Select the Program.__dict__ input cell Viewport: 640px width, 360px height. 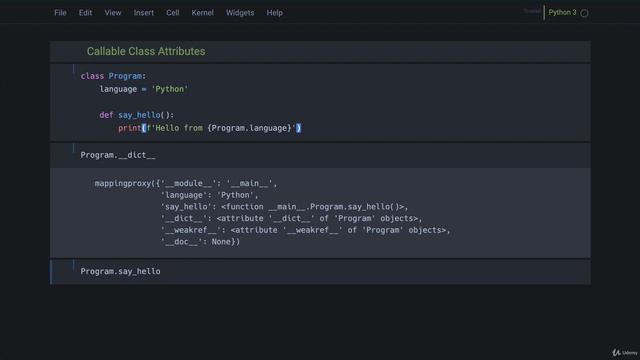pyautogui.click(x=320, y=155)
